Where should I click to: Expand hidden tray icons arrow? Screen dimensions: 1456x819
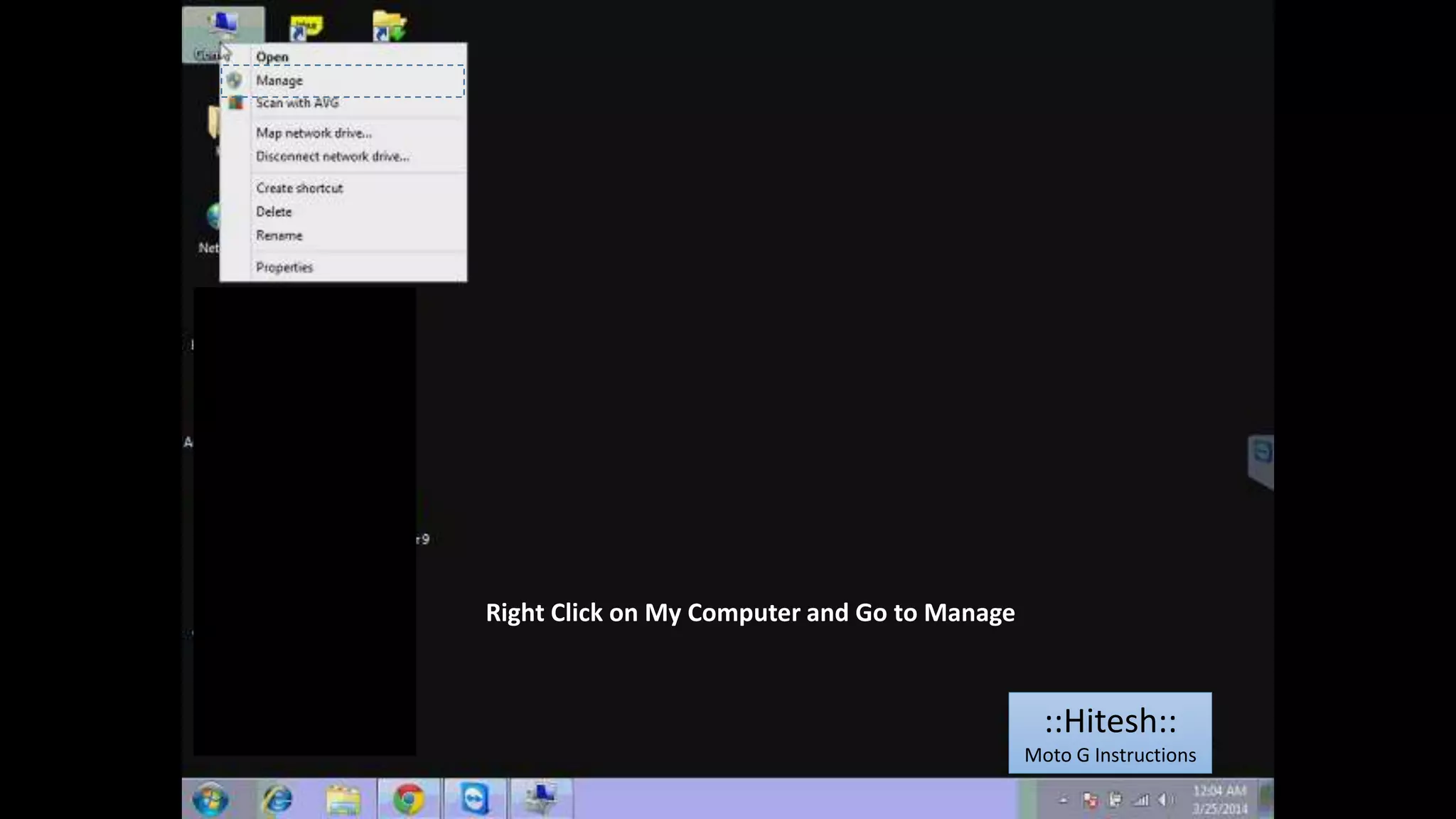tap(1064, 801)
